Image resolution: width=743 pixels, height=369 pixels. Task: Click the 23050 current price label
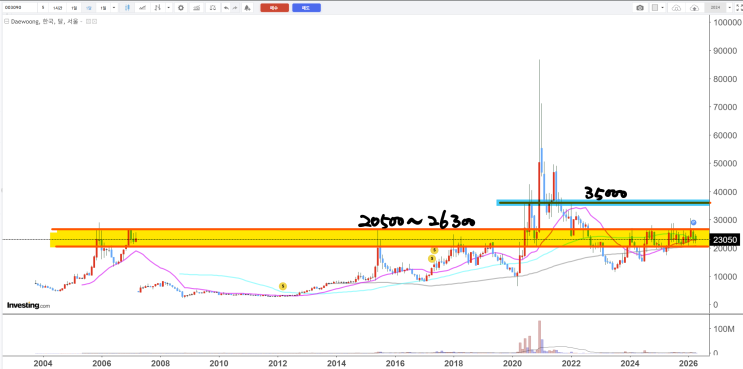(x=725, y=240)
